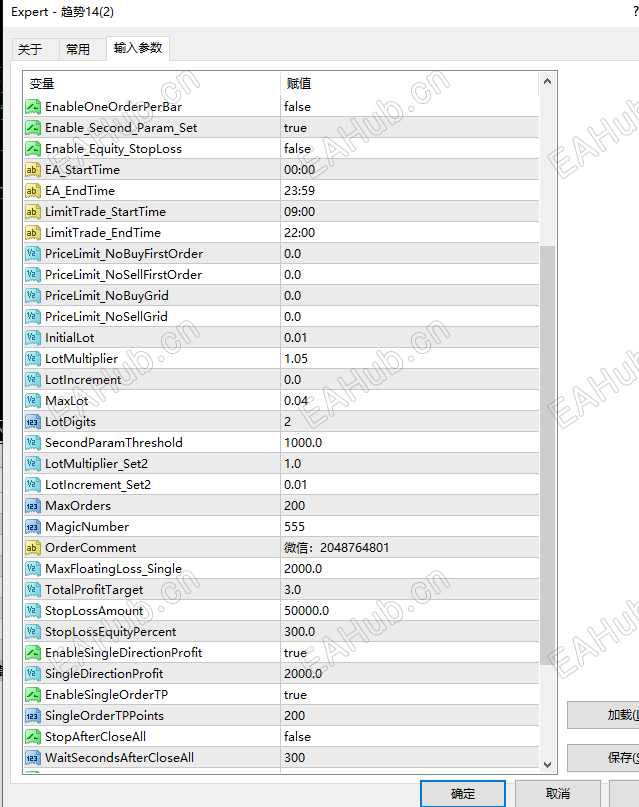Image resolution: width=639 pixels, height=807 pixels.
Task: Click the LimitTrade_EndTime string icon
Action: [x=32, y=233]
